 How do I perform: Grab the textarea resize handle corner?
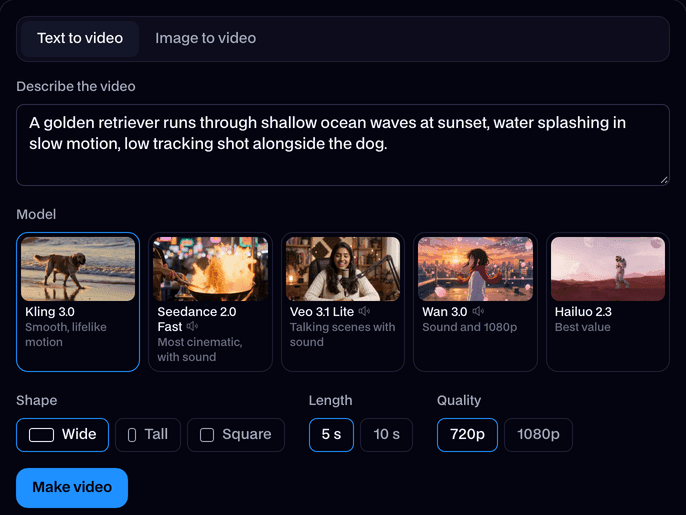pos(664,180)
